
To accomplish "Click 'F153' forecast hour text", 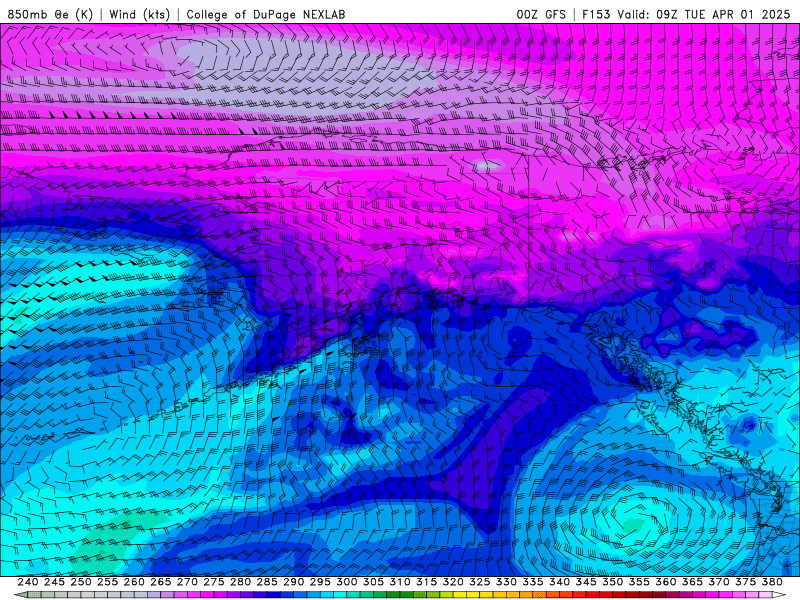I will [596, 14].
